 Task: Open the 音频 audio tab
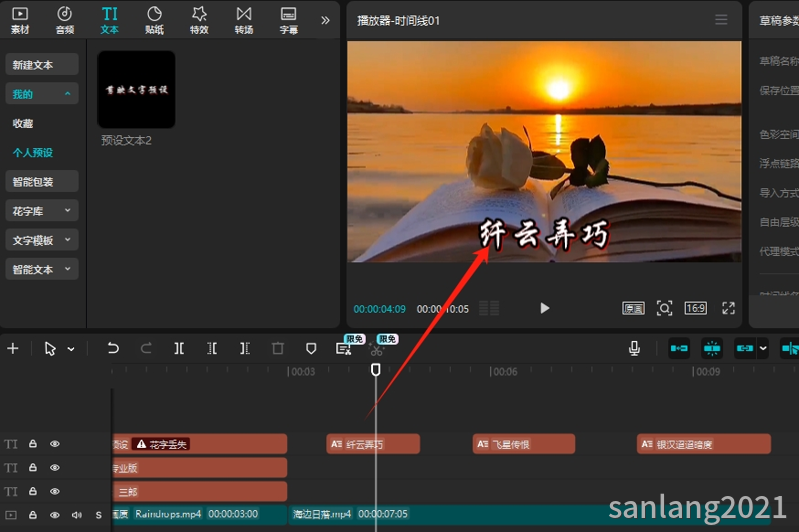(65, 20)
